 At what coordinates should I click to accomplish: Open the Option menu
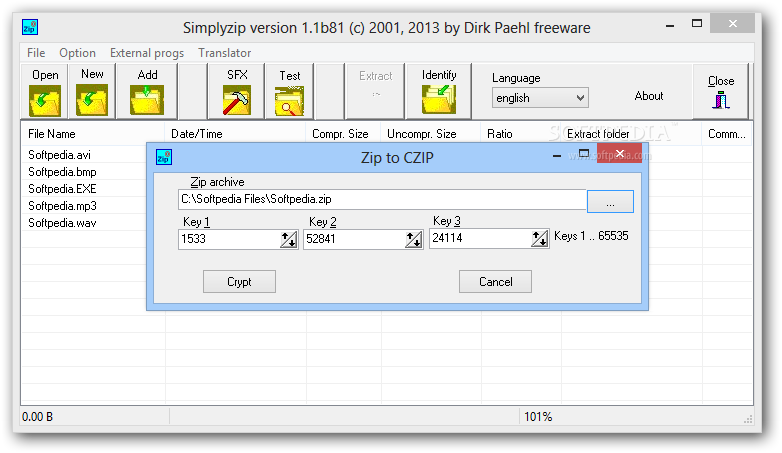click(x=77, y=53)
